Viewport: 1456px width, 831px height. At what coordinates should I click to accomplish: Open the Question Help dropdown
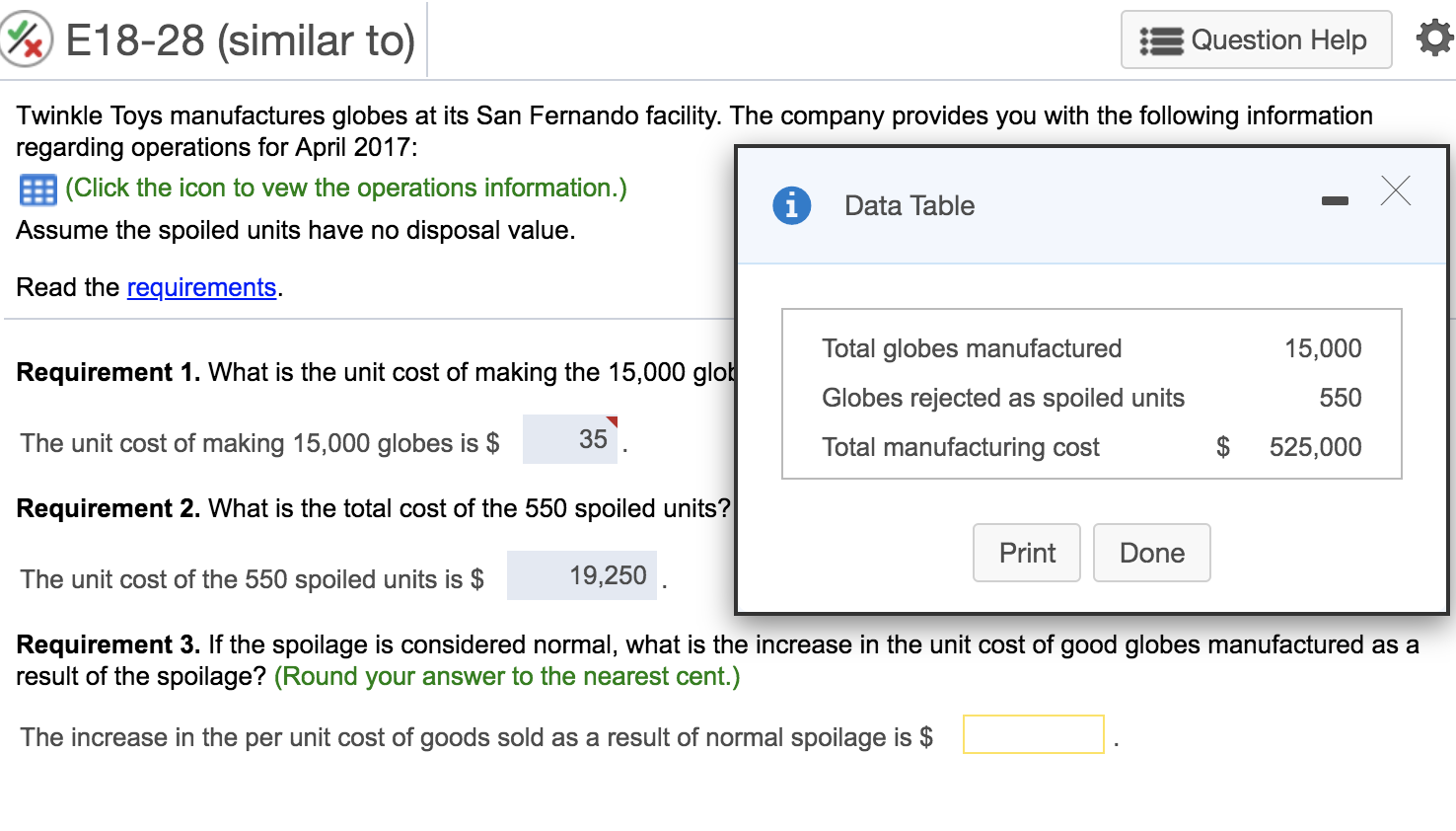tap(1256, 39)
